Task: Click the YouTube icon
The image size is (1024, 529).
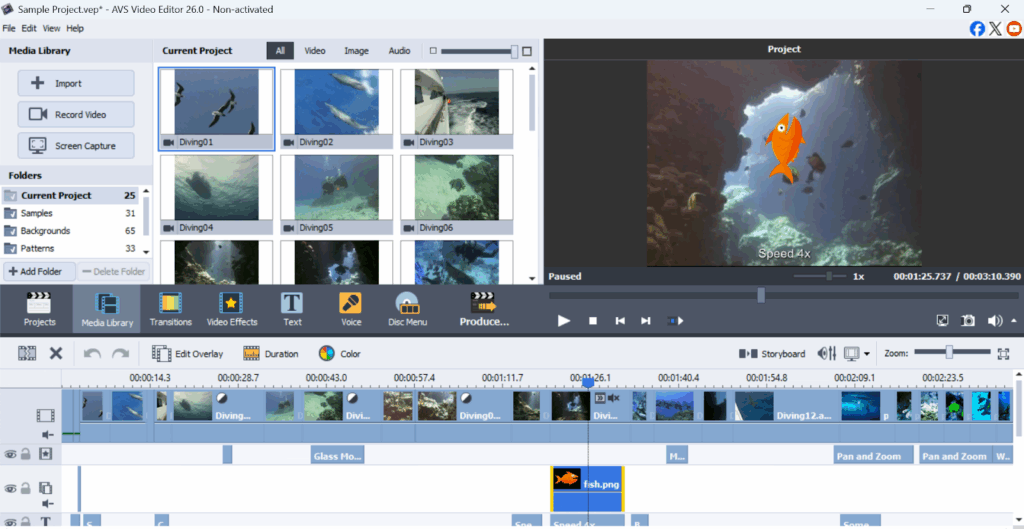Action: coord(1014,28)
